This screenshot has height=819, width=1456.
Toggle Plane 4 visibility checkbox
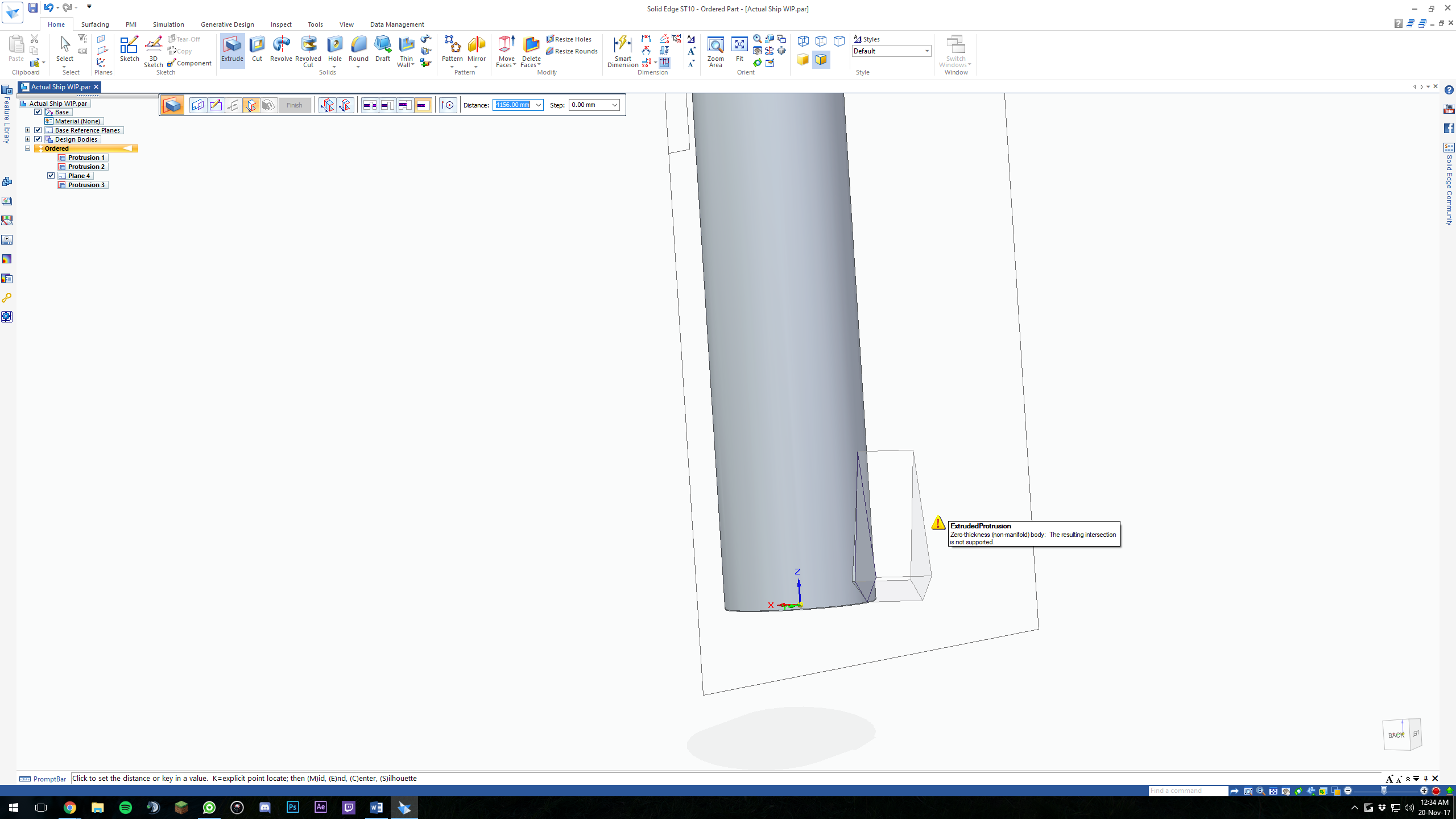[x=51, y=176]
